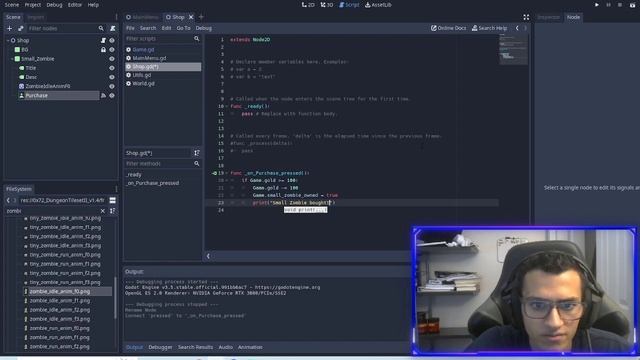Click the signal connection icon on line 19
The width and height of the screenshot is (640, 360).
pos(214,173)
